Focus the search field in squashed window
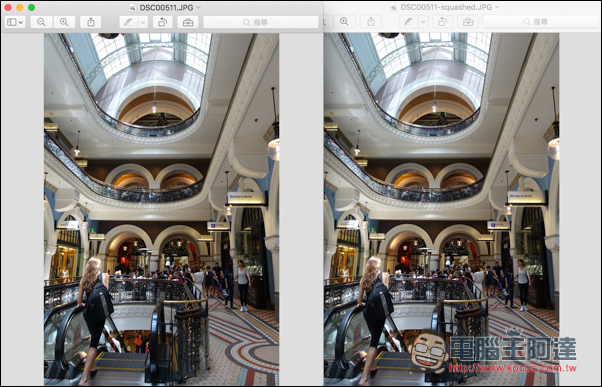602x387 pixels. 541,22
